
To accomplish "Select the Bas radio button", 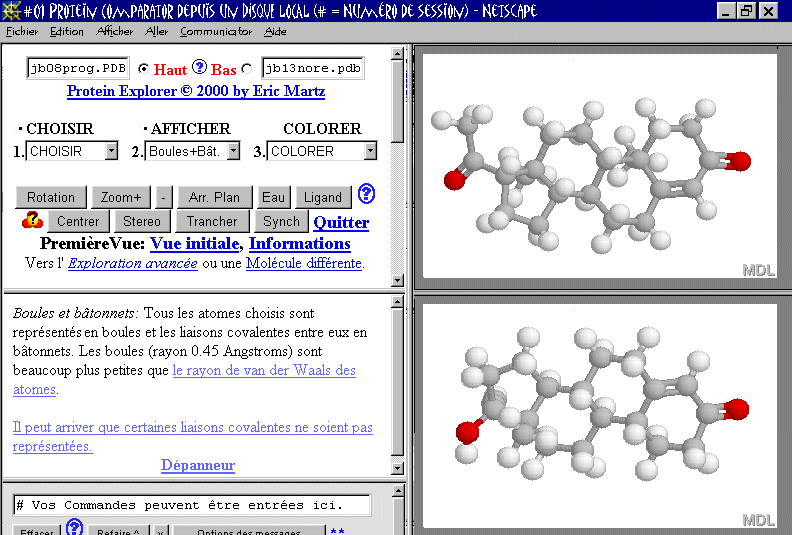I will pos(246,68).
